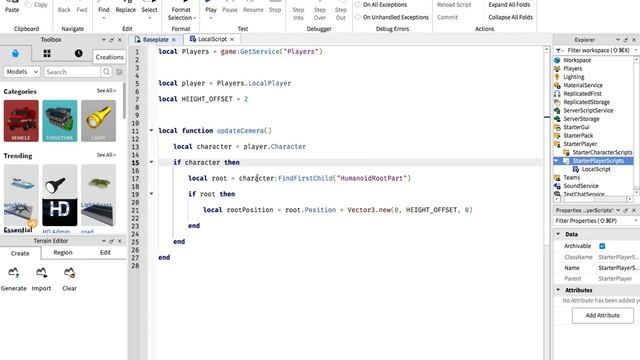Viewport: 640px width, 360px height.
Task: Click the Filter workspace input field
Action: point(598,50)
